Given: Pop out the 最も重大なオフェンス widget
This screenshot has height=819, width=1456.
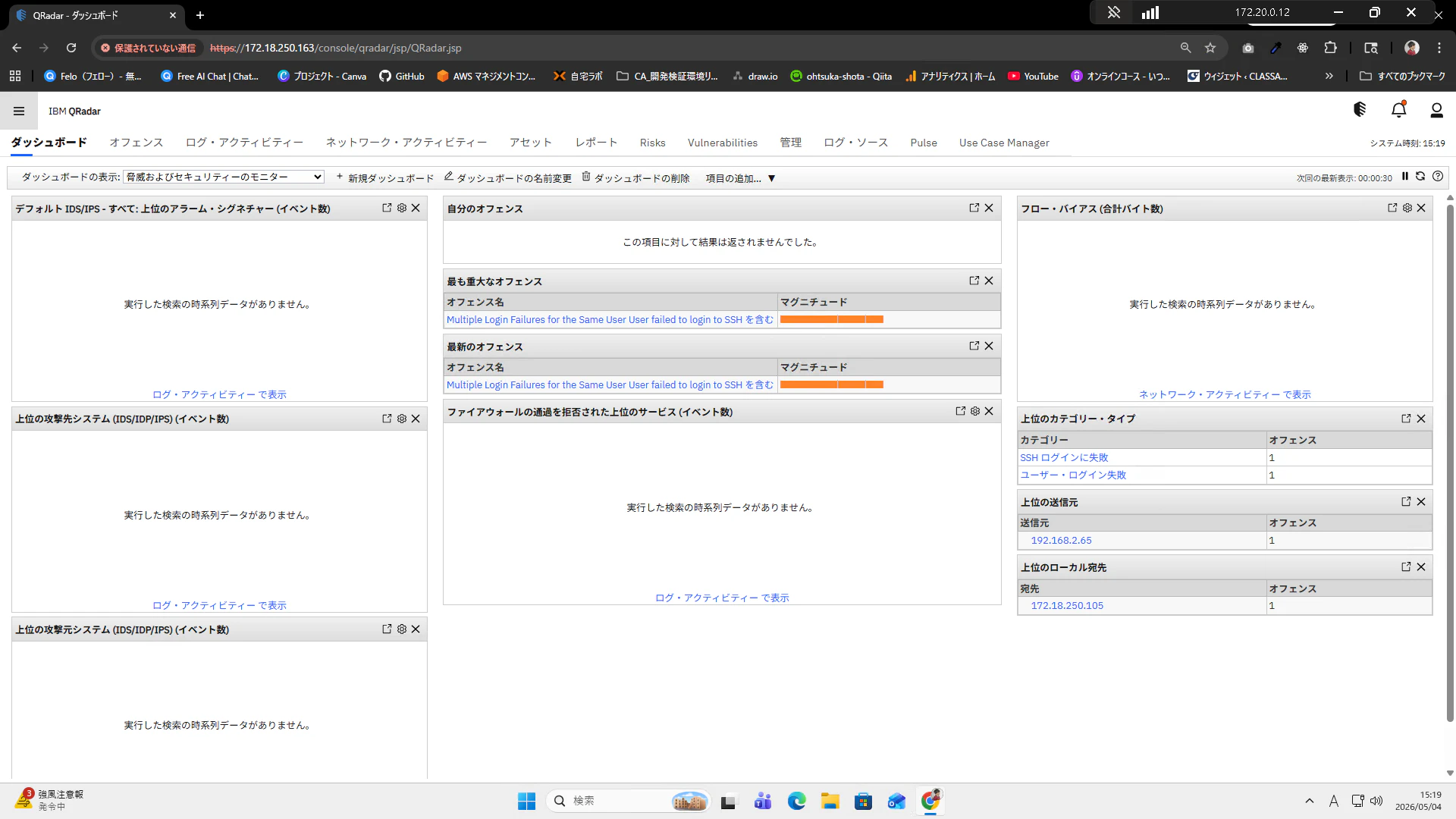Looking at the screenshot, I should (x=974, y=281).
